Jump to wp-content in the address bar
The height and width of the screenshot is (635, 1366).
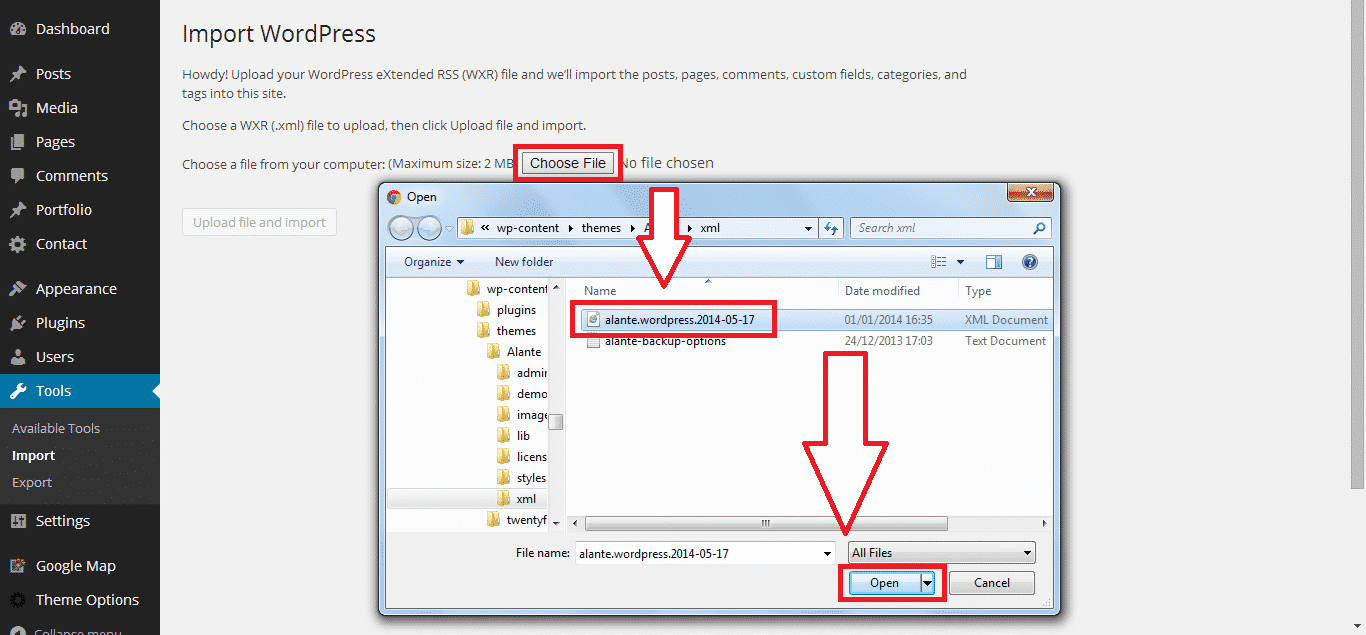coord(530,228)
